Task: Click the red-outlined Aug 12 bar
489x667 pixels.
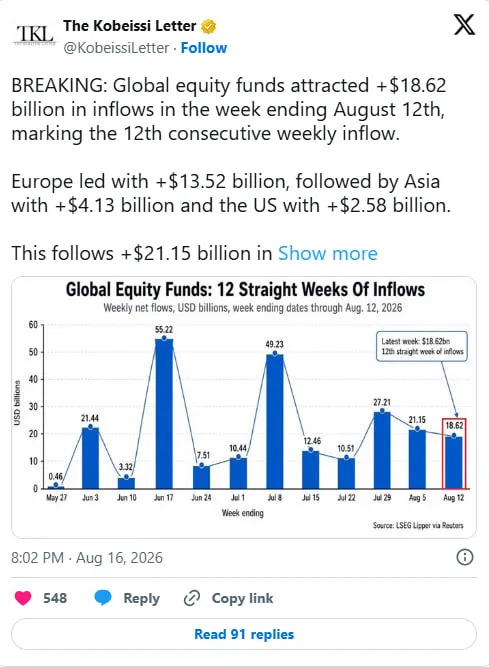Action: (454, 453)
